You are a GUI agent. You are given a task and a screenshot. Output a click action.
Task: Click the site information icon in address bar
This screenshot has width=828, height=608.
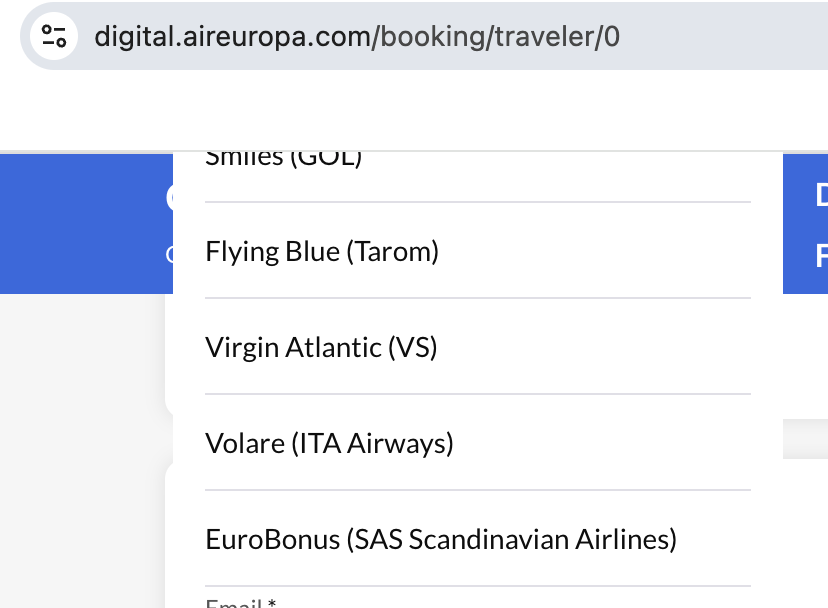click(53, 37)
